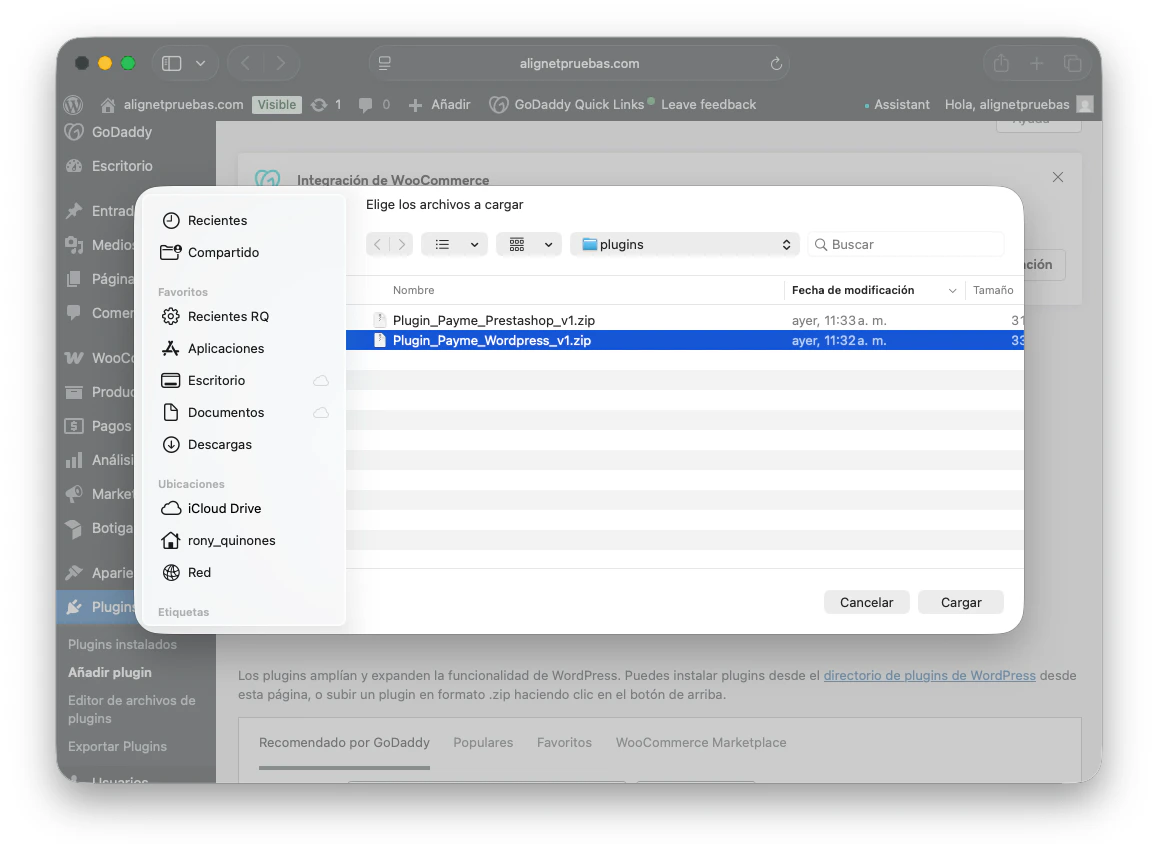Open Exportar Plugins submenu item
Screen dimensions: 1172x844
pos(117,747)
